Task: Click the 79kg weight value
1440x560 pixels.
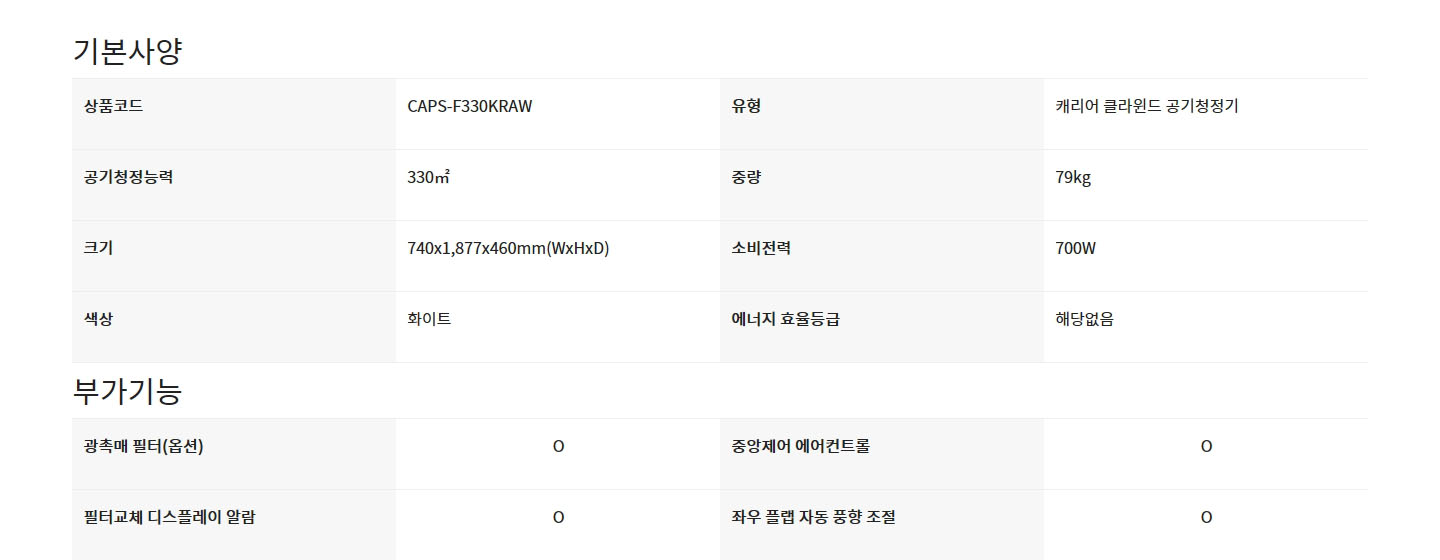Action: tap(1073, 178)
